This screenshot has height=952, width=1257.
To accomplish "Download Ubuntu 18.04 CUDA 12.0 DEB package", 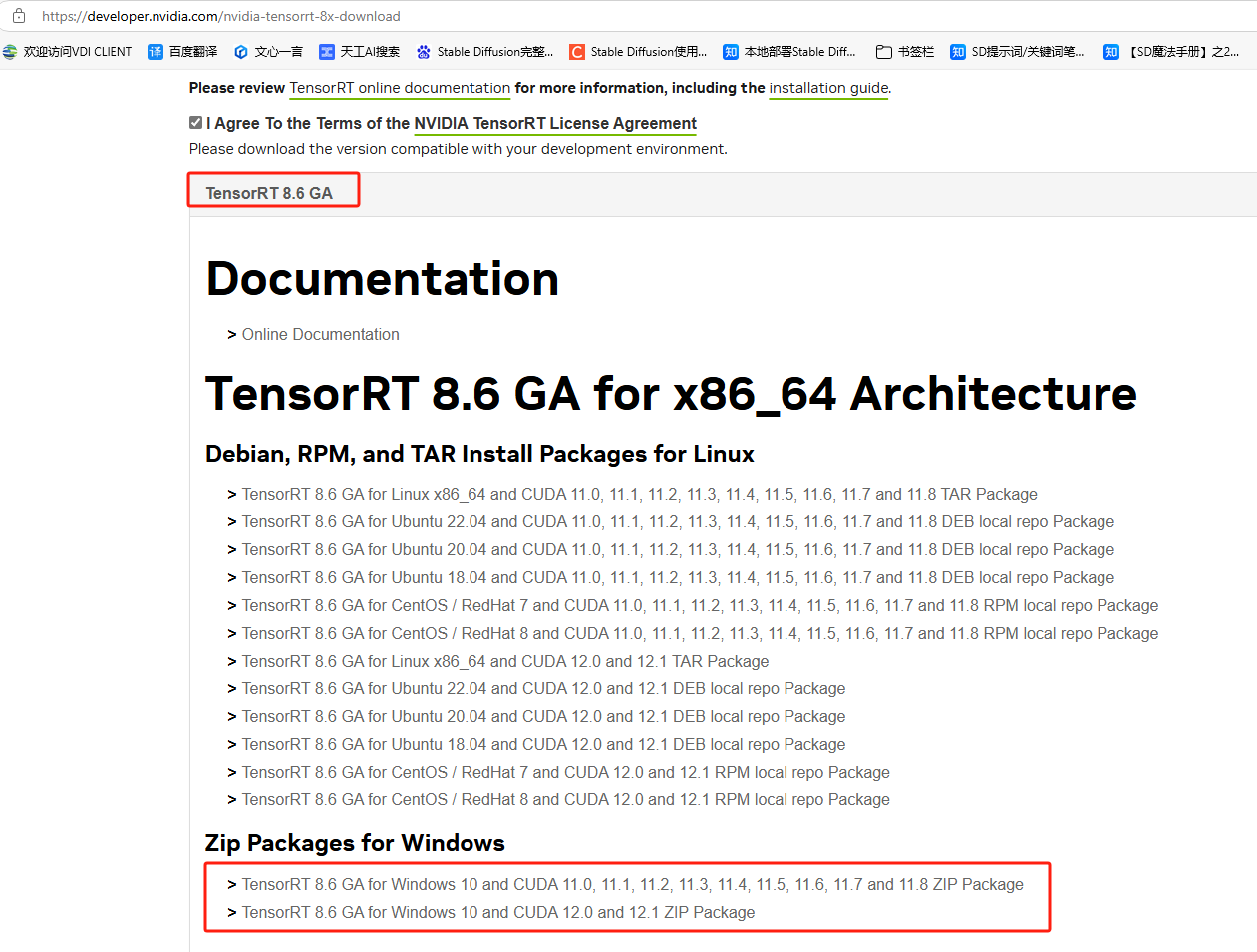I will click(x=543, y=745).
